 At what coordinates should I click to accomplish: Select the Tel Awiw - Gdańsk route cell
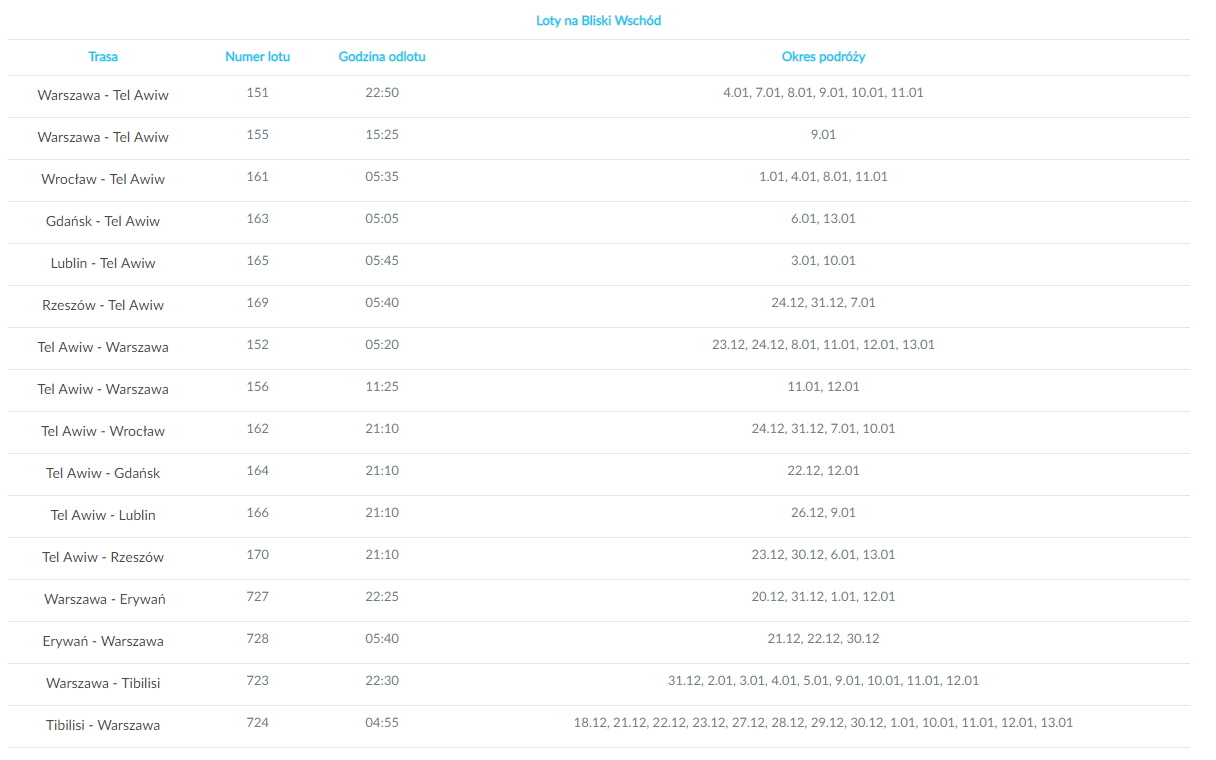[103, 474]
